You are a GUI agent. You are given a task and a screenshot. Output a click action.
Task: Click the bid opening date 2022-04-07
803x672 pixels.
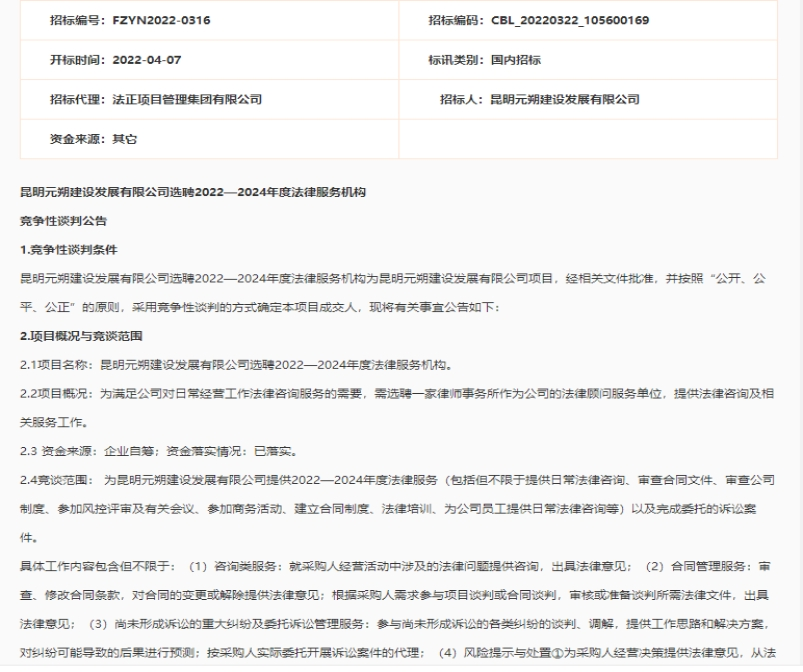[x=146, y=60]
